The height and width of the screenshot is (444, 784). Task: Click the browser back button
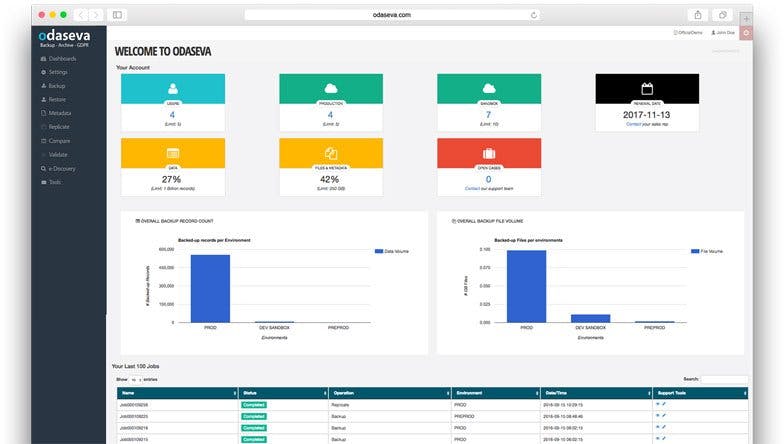point(81,15)
